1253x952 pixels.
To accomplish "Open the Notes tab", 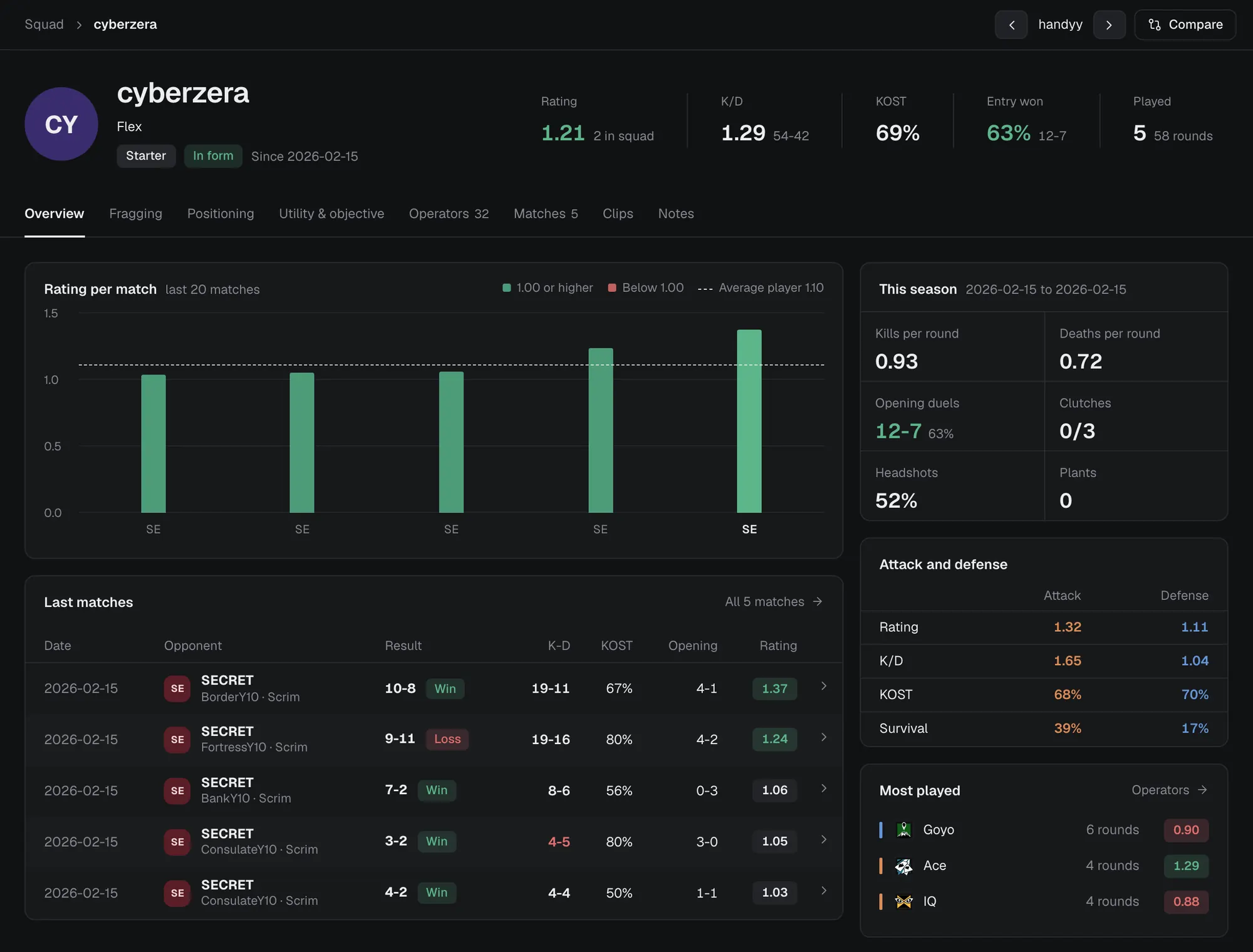I will (x=676, y=214).
